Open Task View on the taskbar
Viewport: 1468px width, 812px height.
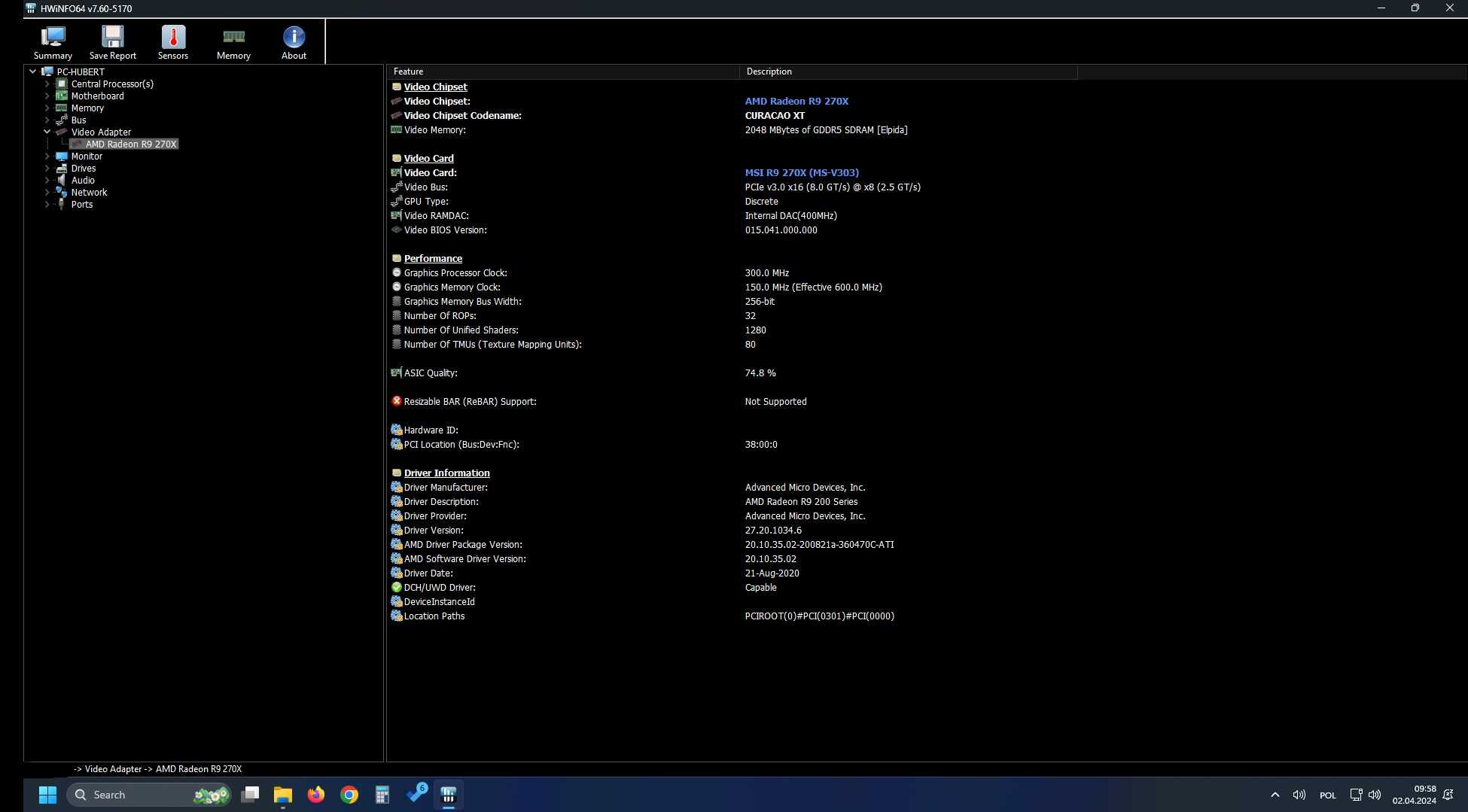(x=250, y=795)
